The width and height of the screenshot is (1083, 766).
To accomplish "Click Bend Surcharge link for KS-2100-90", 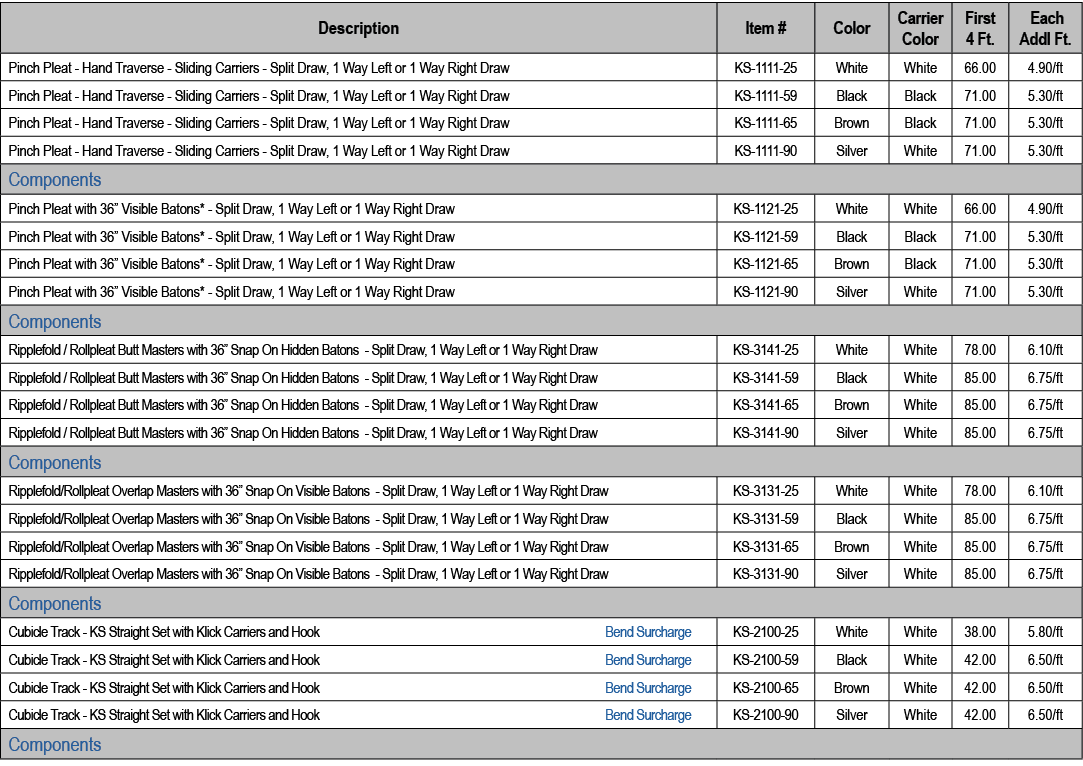I will [648, 715].
